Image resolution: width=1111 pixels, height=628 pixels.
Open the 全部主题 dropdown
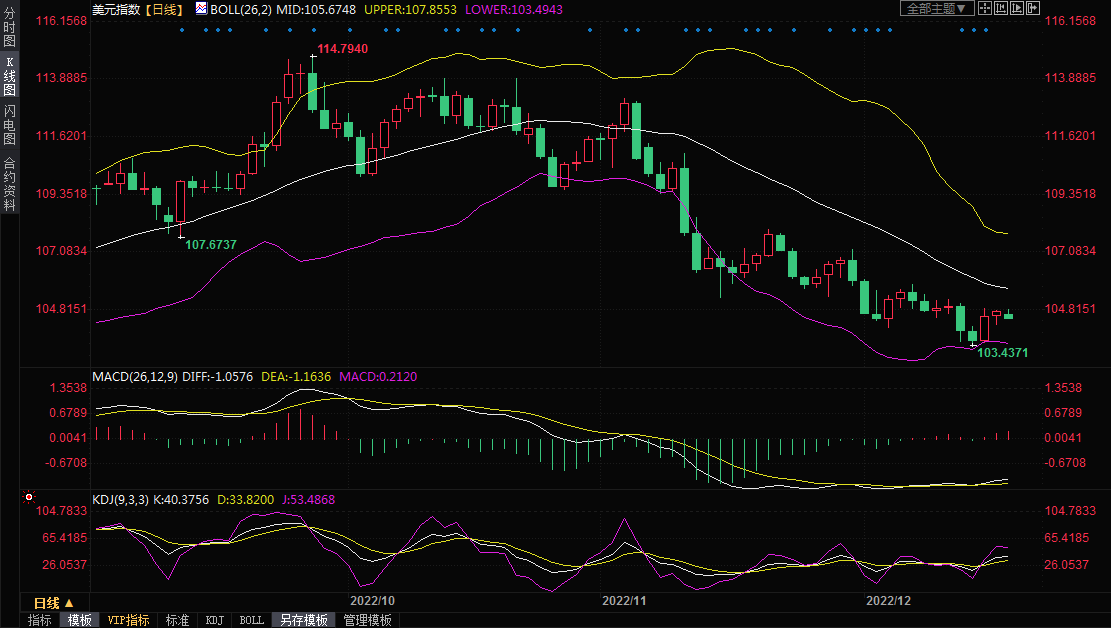coord(937,8)
